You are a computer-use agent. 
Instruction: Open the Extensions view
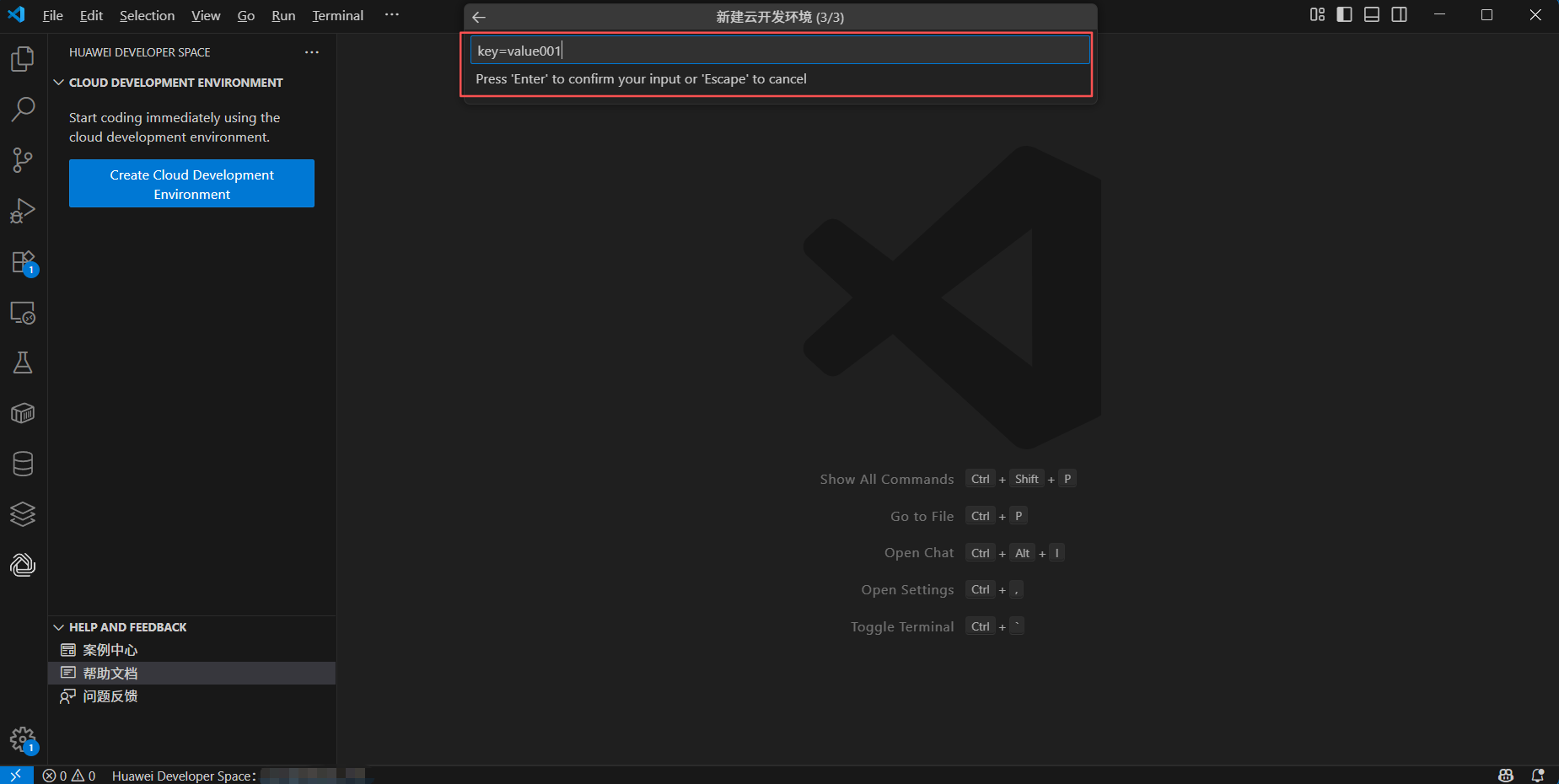[23, 262]
